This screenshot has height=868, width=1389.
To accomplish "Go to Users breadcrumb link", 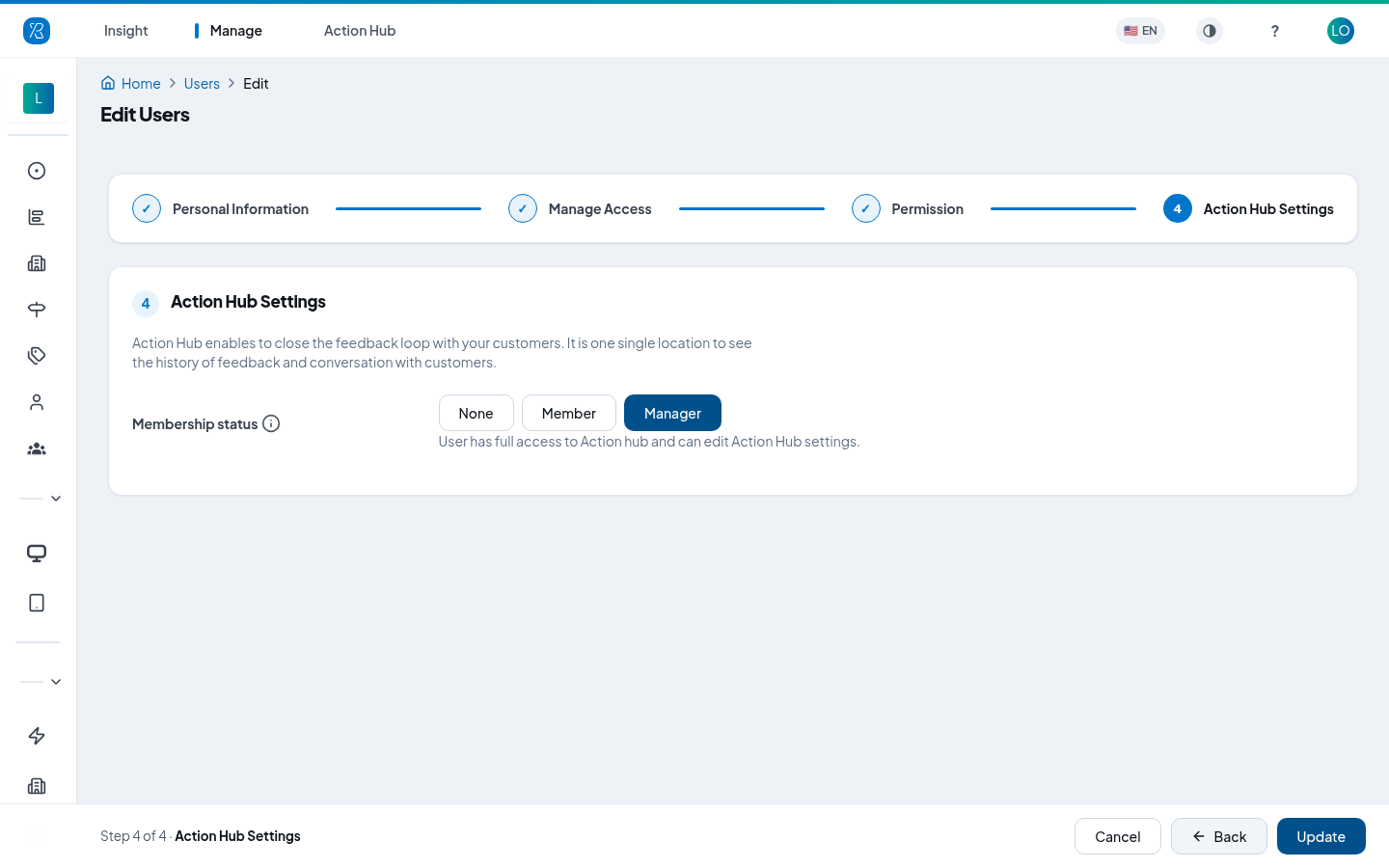I will point(202,84).
